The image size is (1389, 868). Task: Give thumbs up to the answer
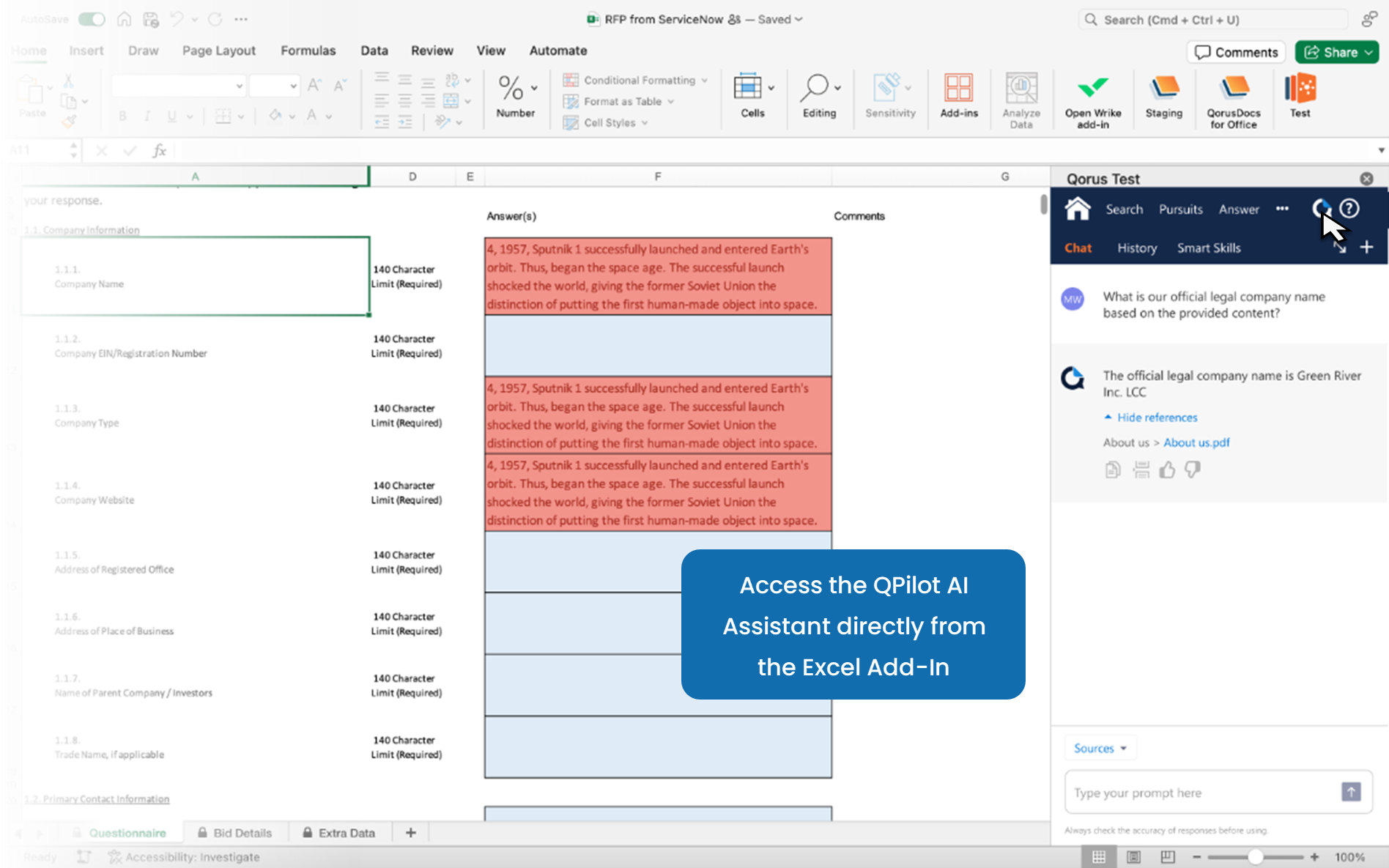[1167, 470]
